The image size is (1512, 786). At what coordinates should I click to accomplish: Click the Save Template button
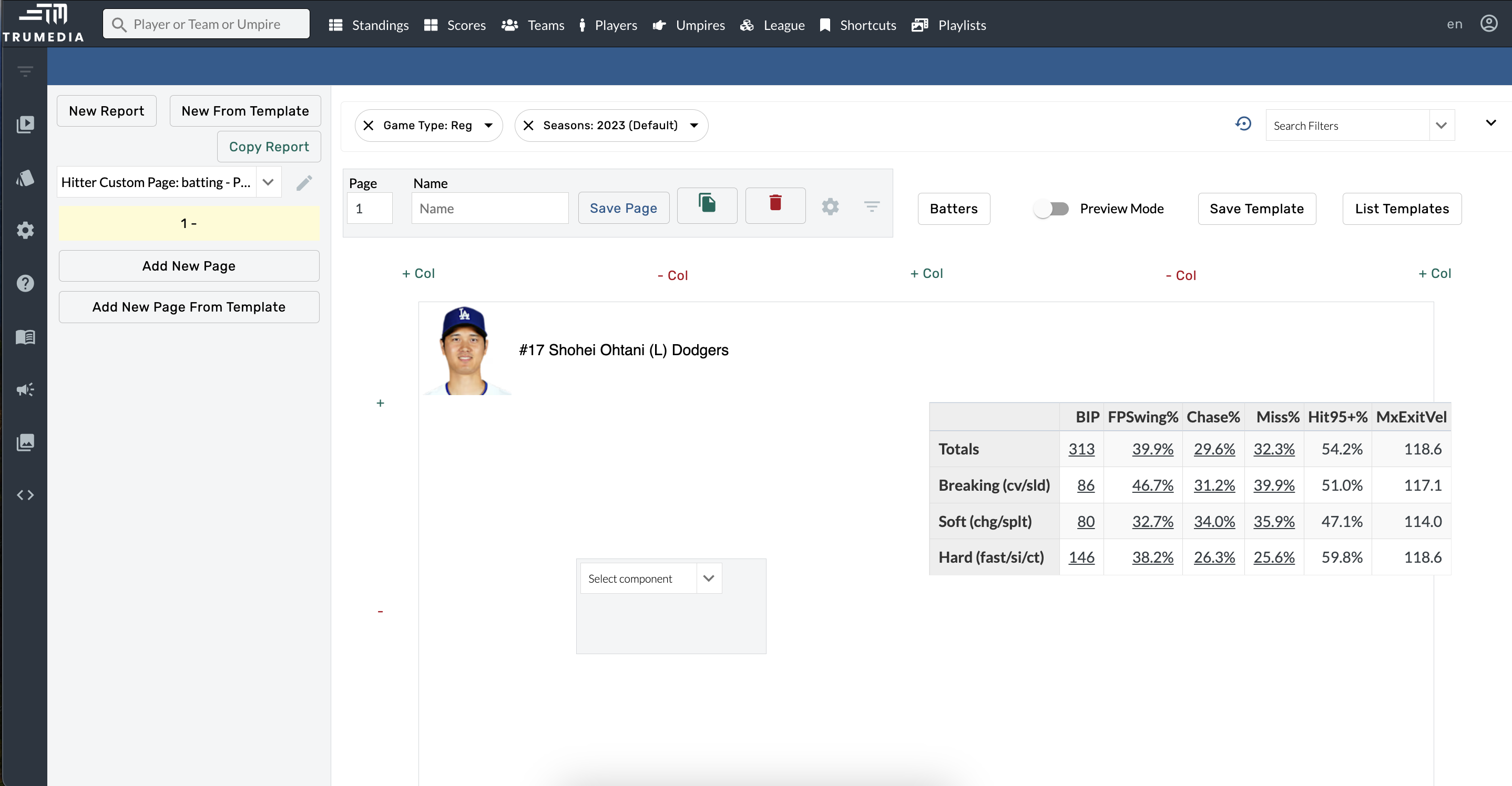coord(1256,209)
